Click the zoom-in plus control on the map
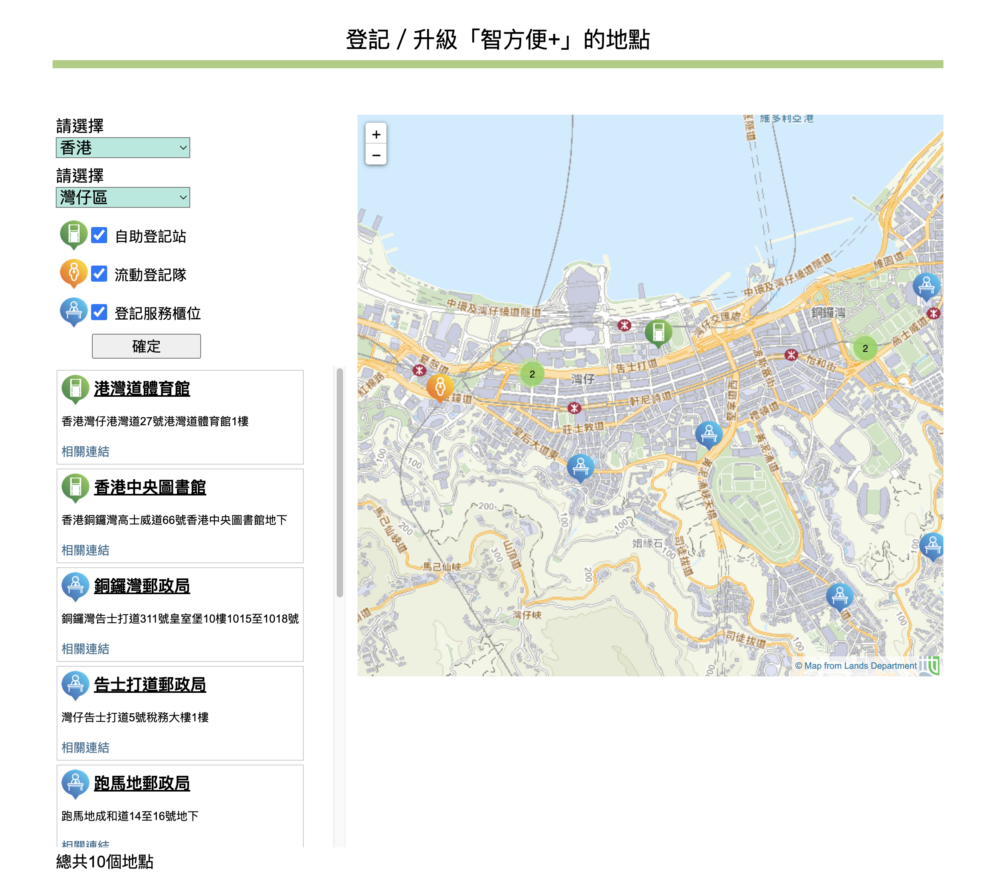 tap(375, 133)
